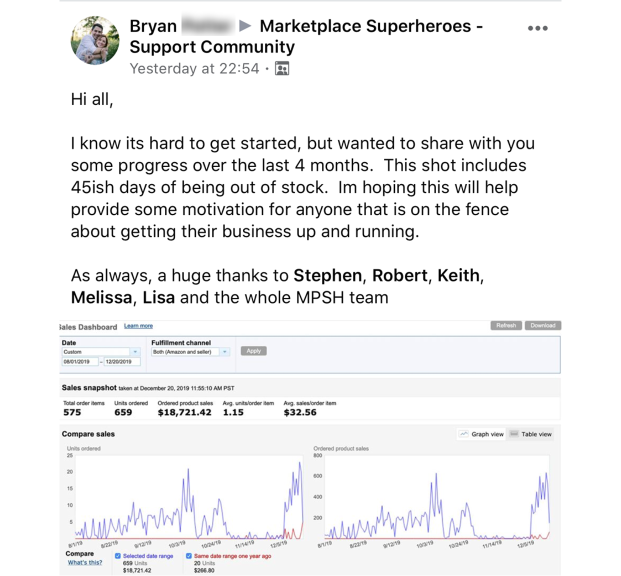This screenshot has height=576, width=621.
Task: Click the Melissa tagged name
Action: point(102,297)
